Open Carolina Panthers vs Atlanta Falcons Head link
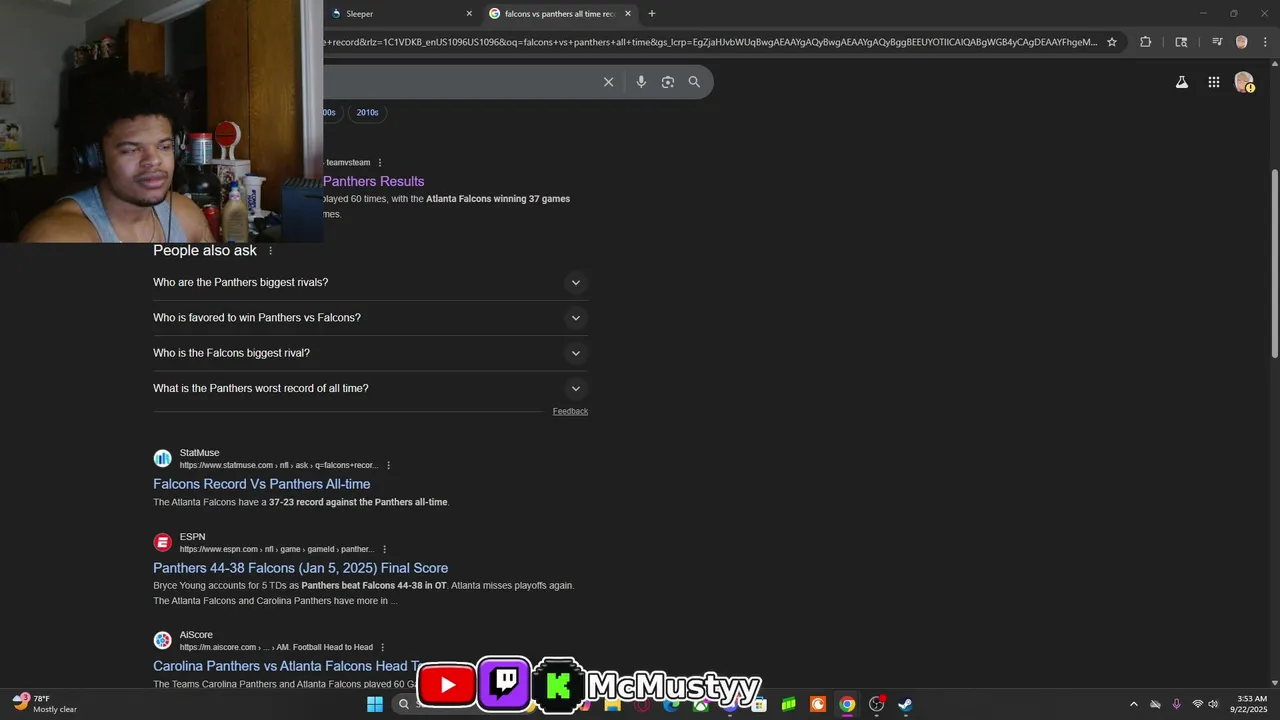 point(284,666)
